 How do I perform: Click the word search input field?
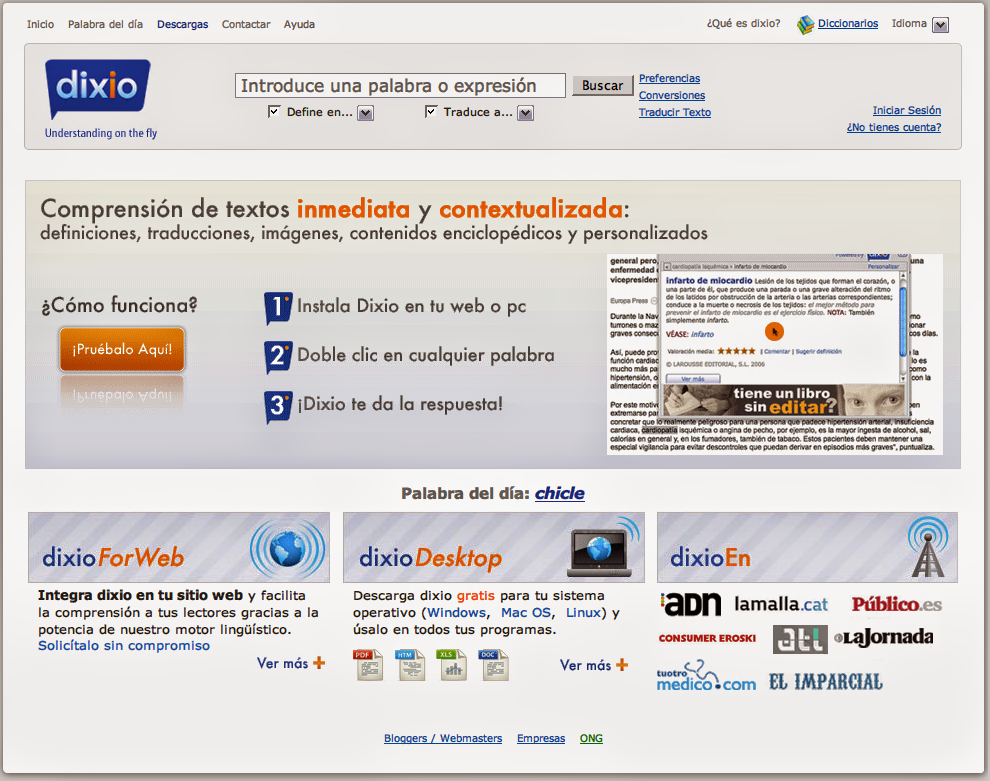(x=400, y=85)
